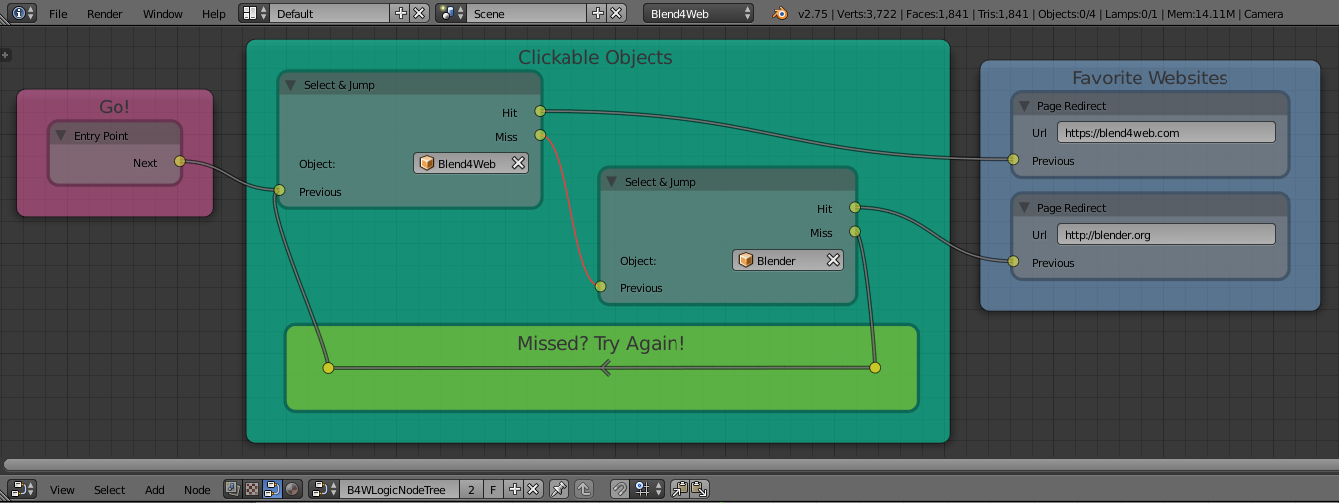Toggle the auto-offset magnet icon
This screenshot has width=1339, height=503.
point(620,489)
